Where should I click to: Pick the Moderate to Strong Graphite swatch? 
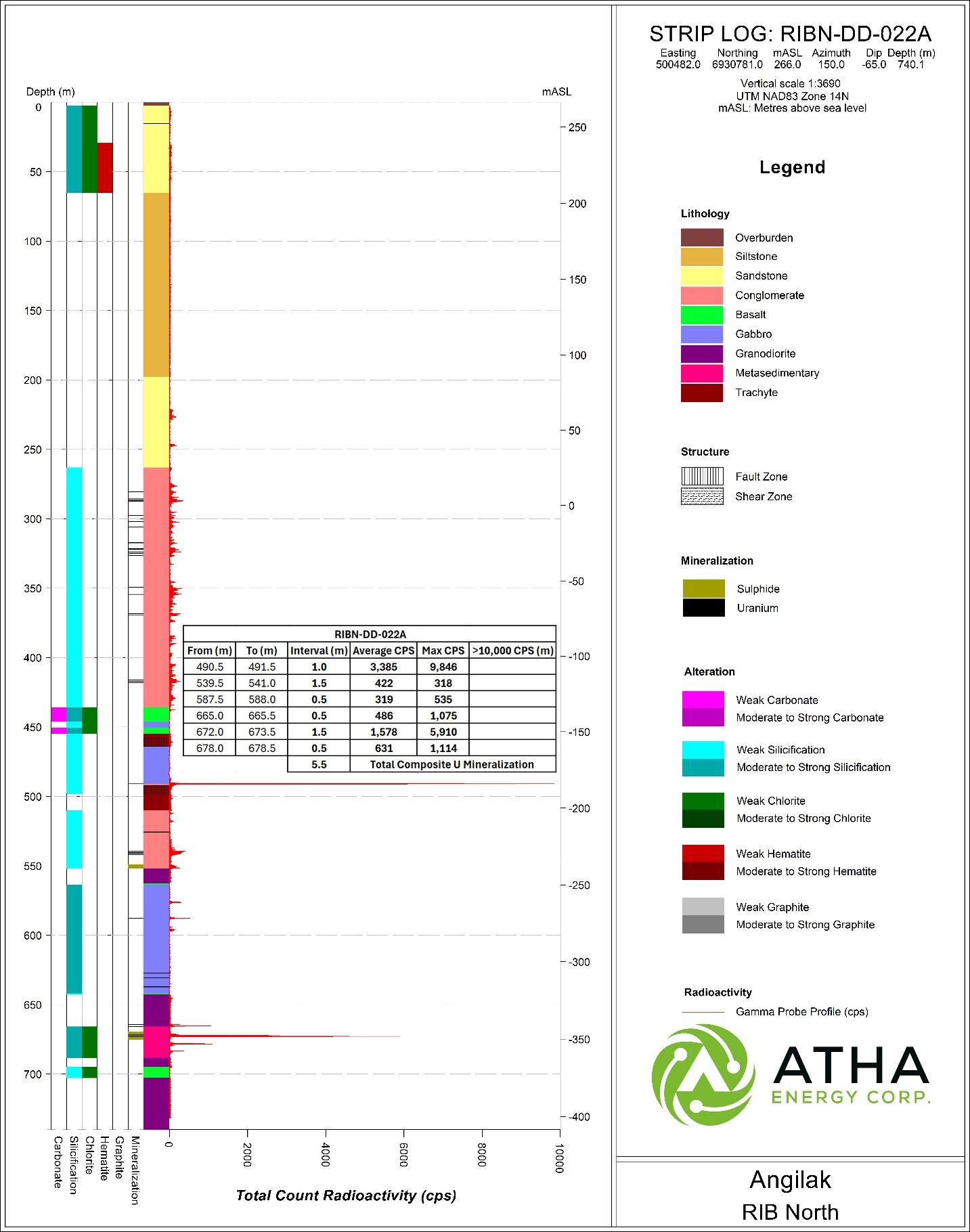coord(703,925)
